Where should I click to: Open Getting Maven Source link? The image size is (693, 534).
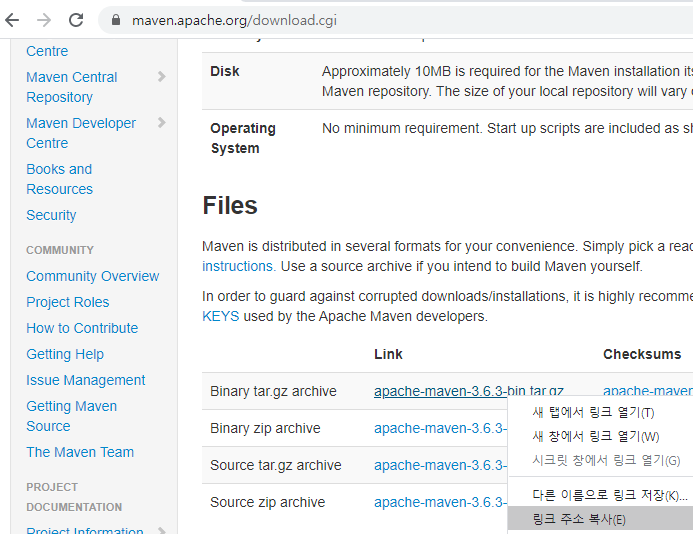72,416
